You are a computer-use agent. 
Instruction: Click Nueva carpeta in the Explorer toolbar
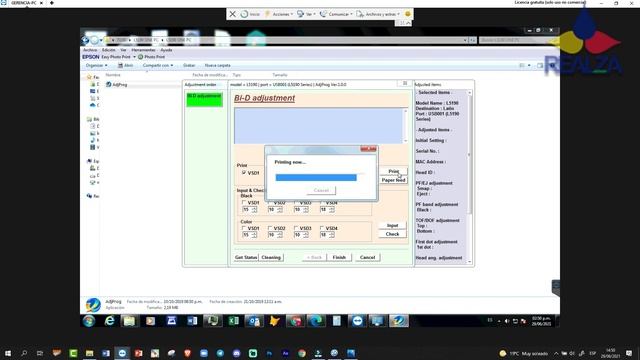pyautogui.click(x=218, y=65)
